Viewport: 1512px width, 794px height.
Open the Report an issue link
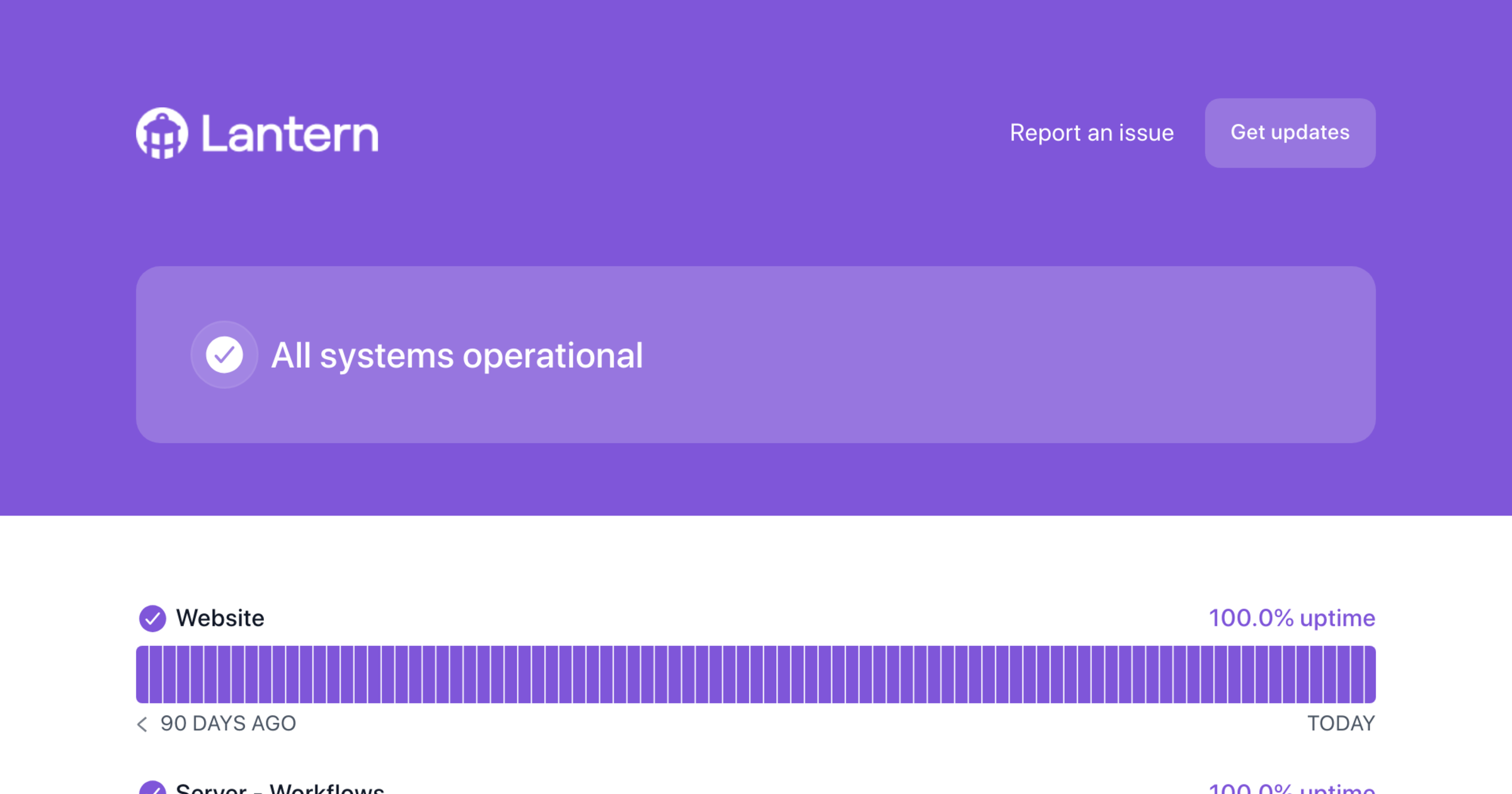[1091, 133]
